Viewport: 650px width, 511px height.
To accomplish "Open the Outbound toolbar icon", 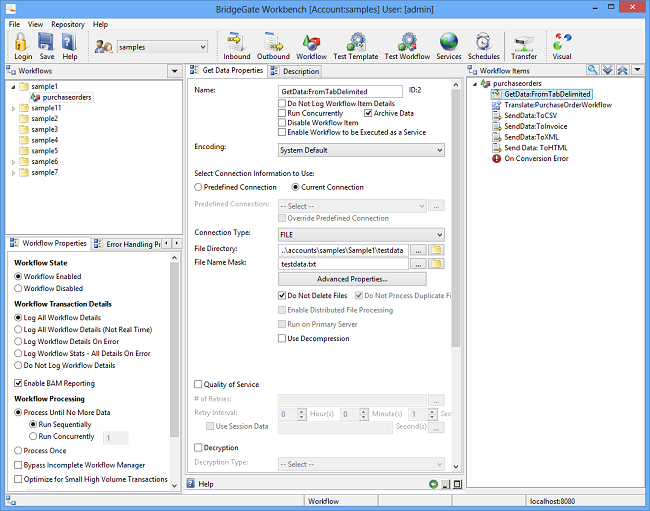I will tap(273, 42).
